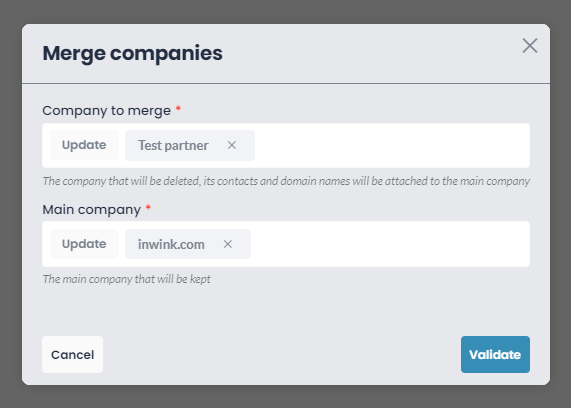Validate the company merge

[x=495, y=354]
